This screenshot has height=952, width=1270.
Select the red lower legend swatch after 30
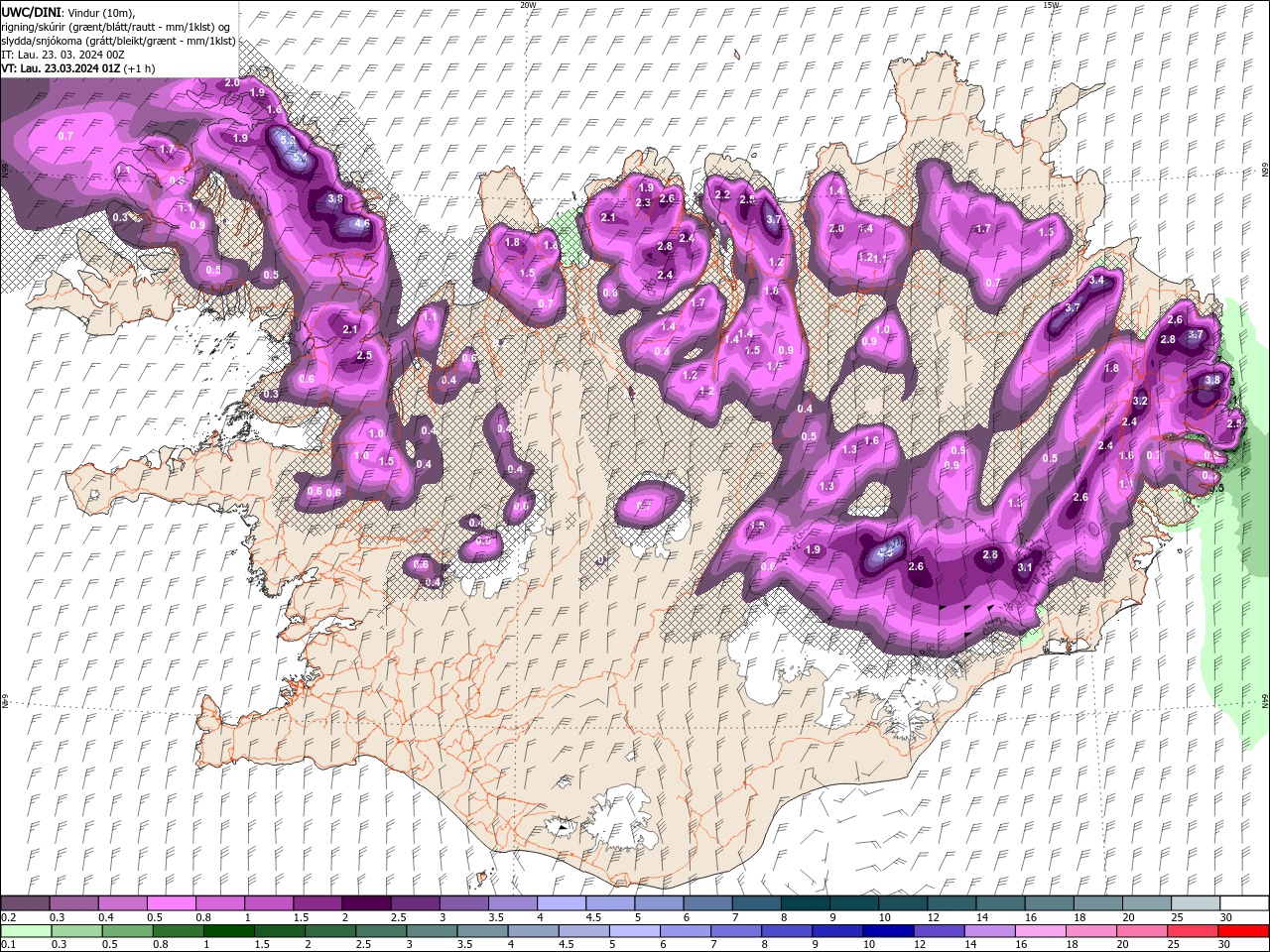[x=1244, y=931]
